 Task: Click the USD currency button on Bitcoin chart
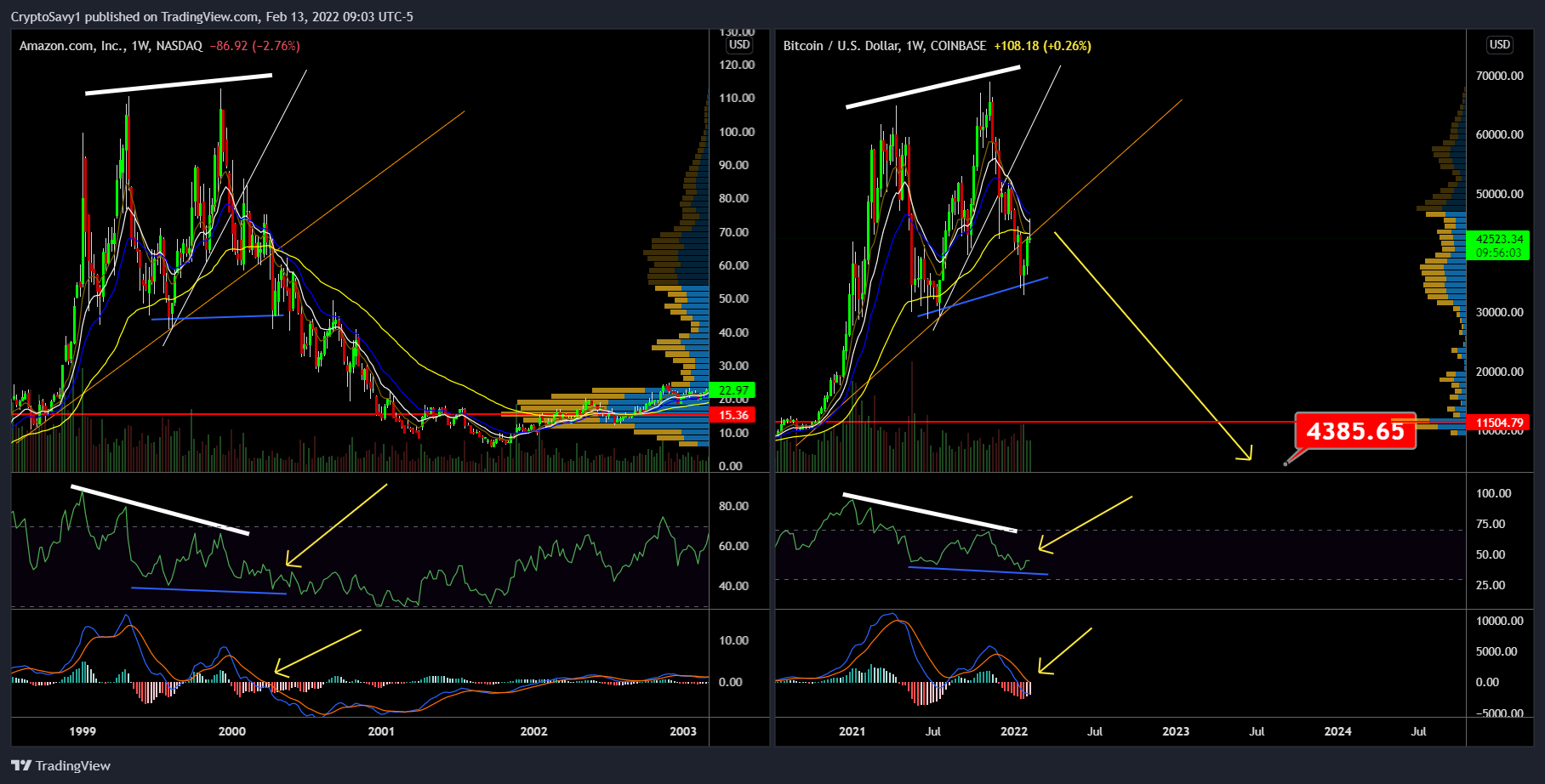point(1499,45)
